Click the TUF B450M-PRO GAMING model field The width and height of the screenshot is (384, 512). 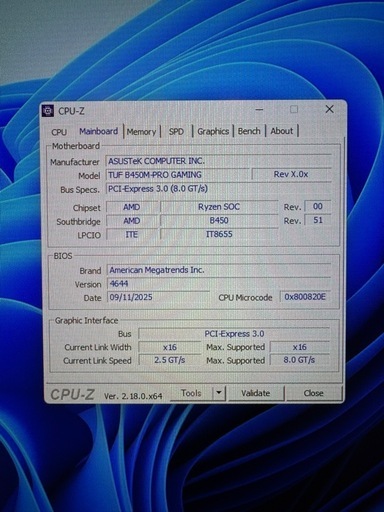click(177, 175)
